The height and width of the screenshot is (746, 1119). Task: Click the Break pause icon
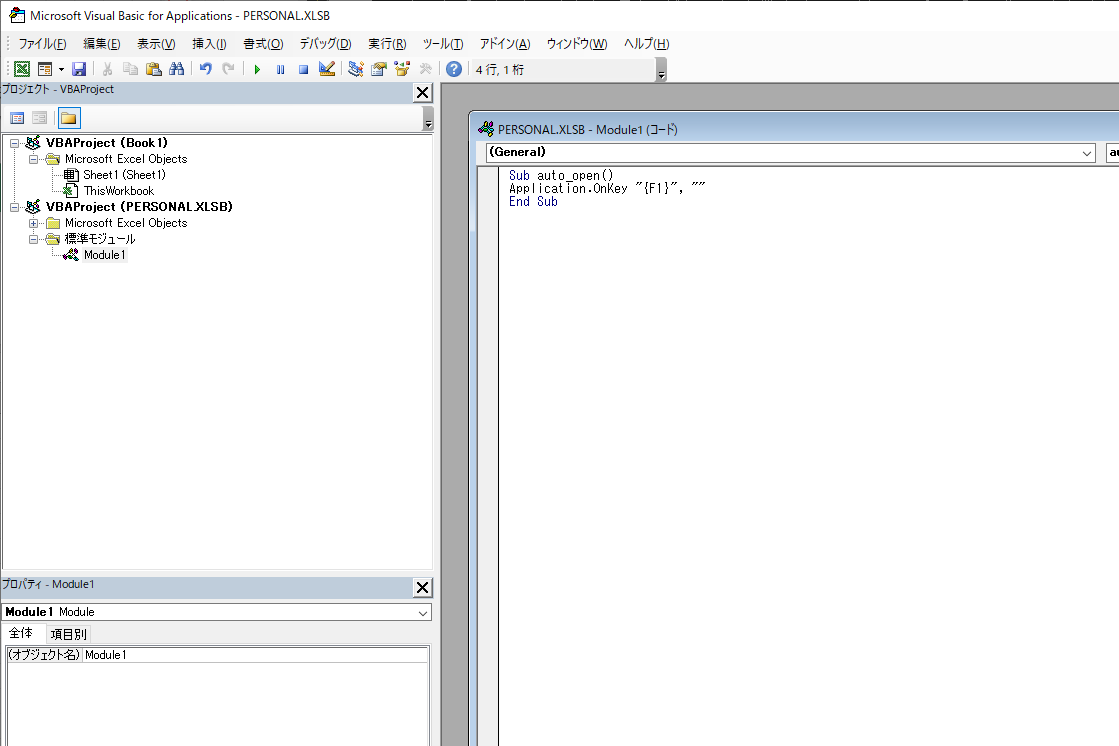[280, 69]
